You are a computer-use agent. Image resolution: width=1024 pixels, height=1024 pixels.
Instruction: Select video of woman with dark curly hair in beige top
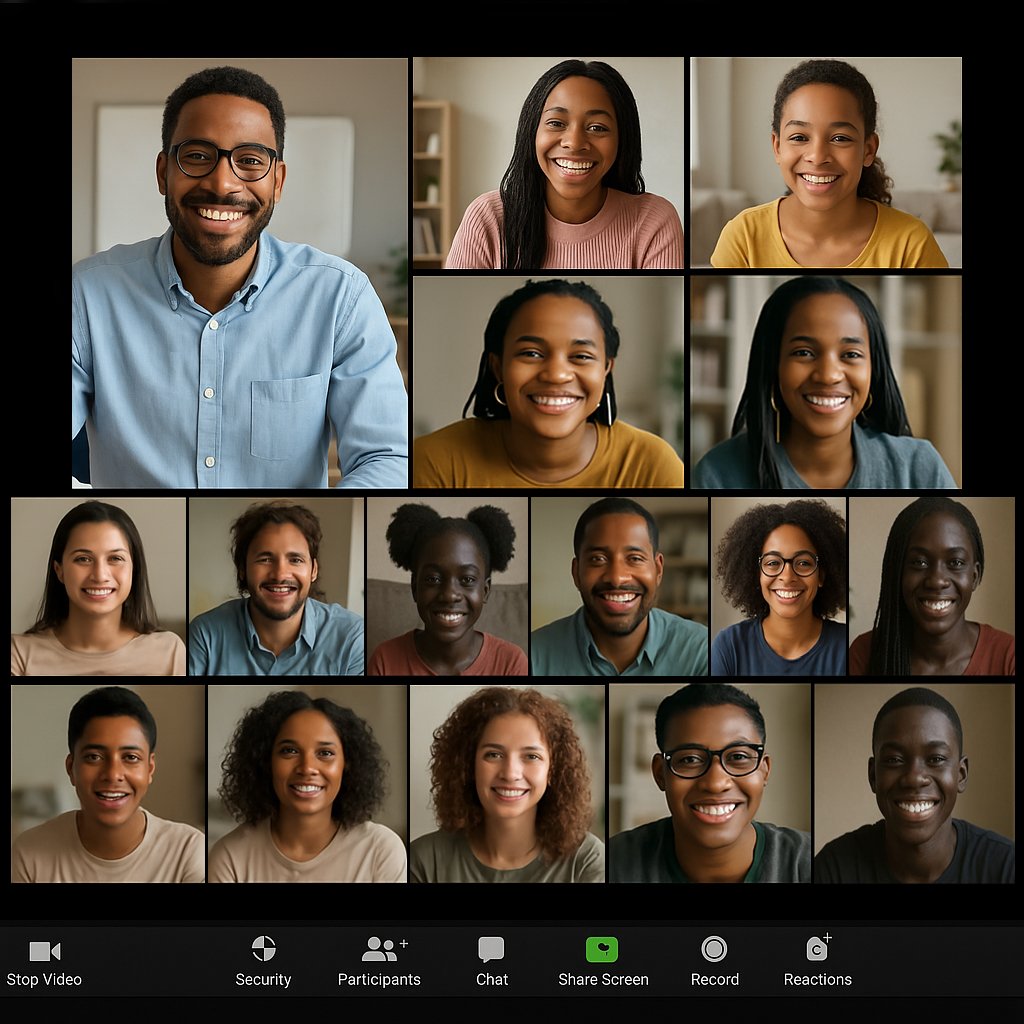pos(307,784)
